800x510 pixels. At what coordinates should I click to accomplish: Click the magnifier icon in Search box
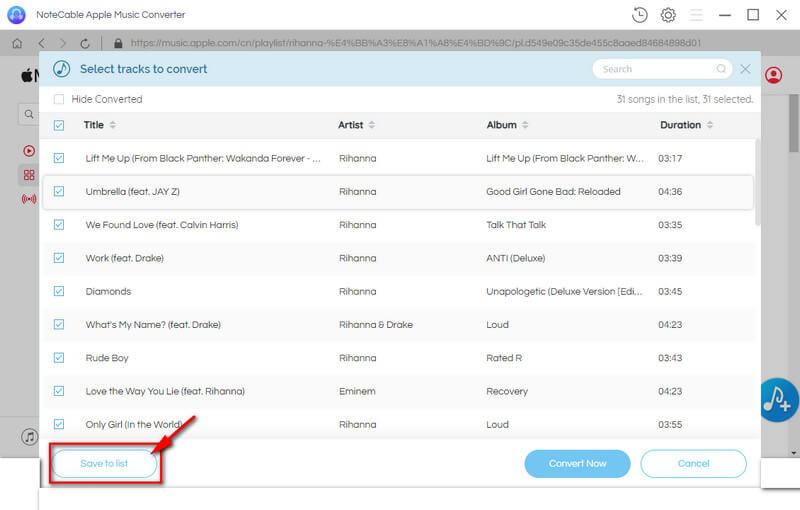(x=721, y=69)
